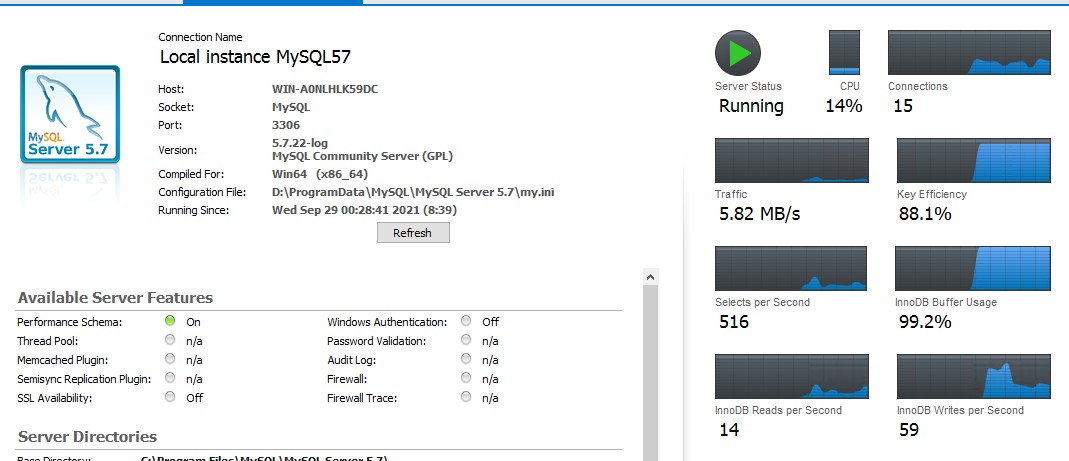Click the Thread Pool status indicator
1069x461 pixels.
pos(170,340)
